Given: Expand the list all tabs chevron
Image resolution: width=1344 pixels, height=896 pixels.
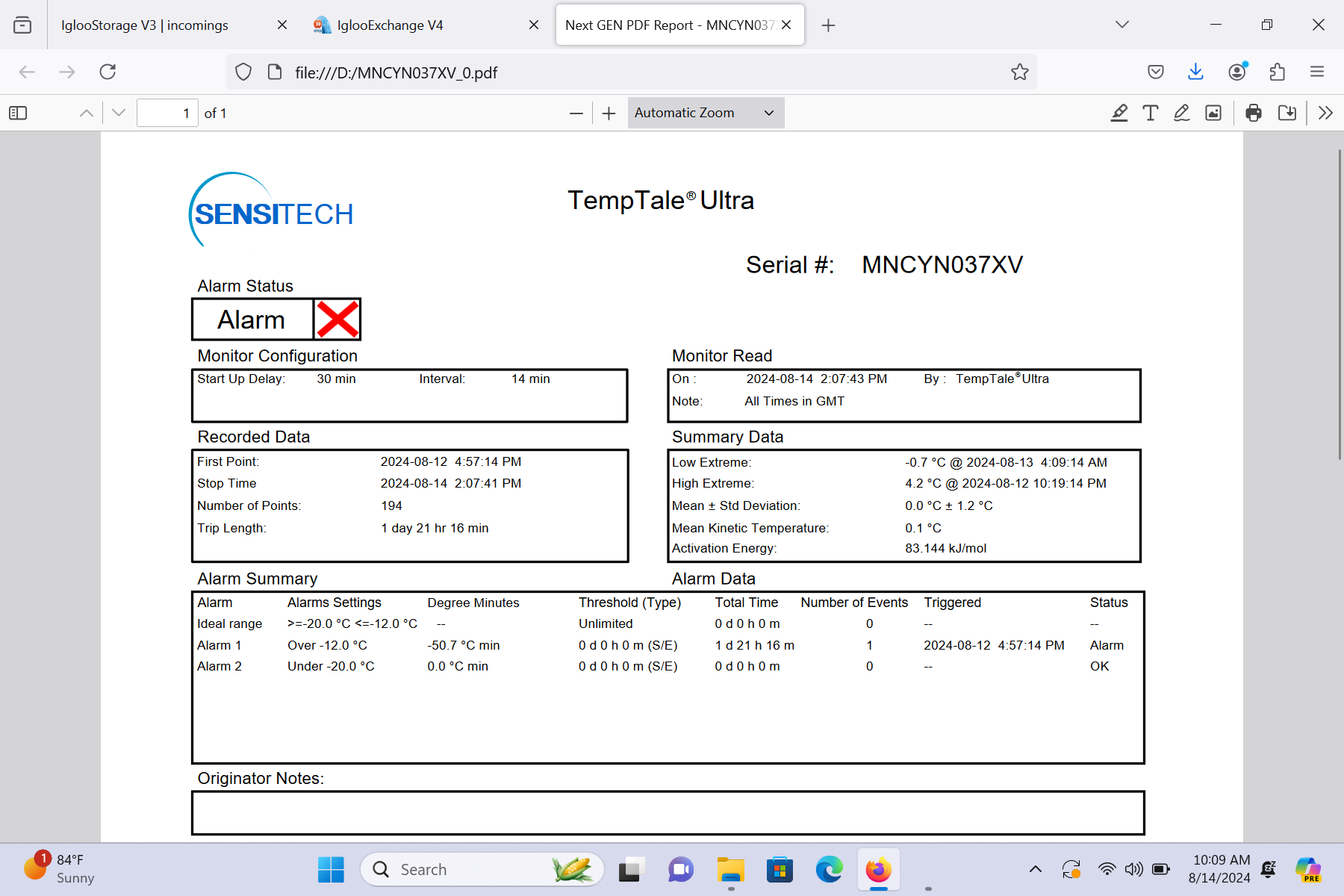Looking at the screenshot, I should tap(1121, 25).
